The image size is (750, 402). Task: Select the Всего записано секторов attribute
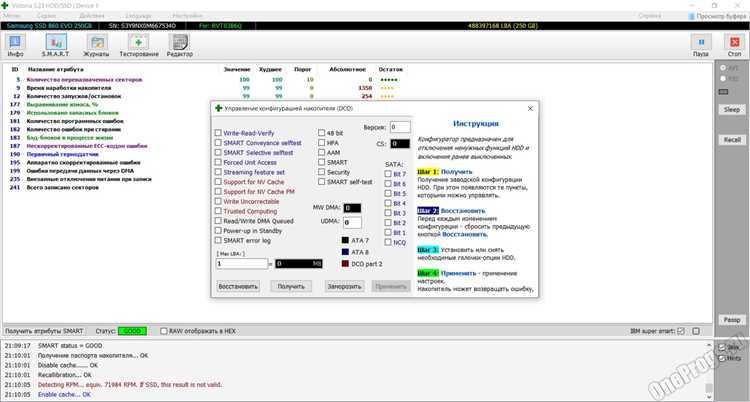63,187
